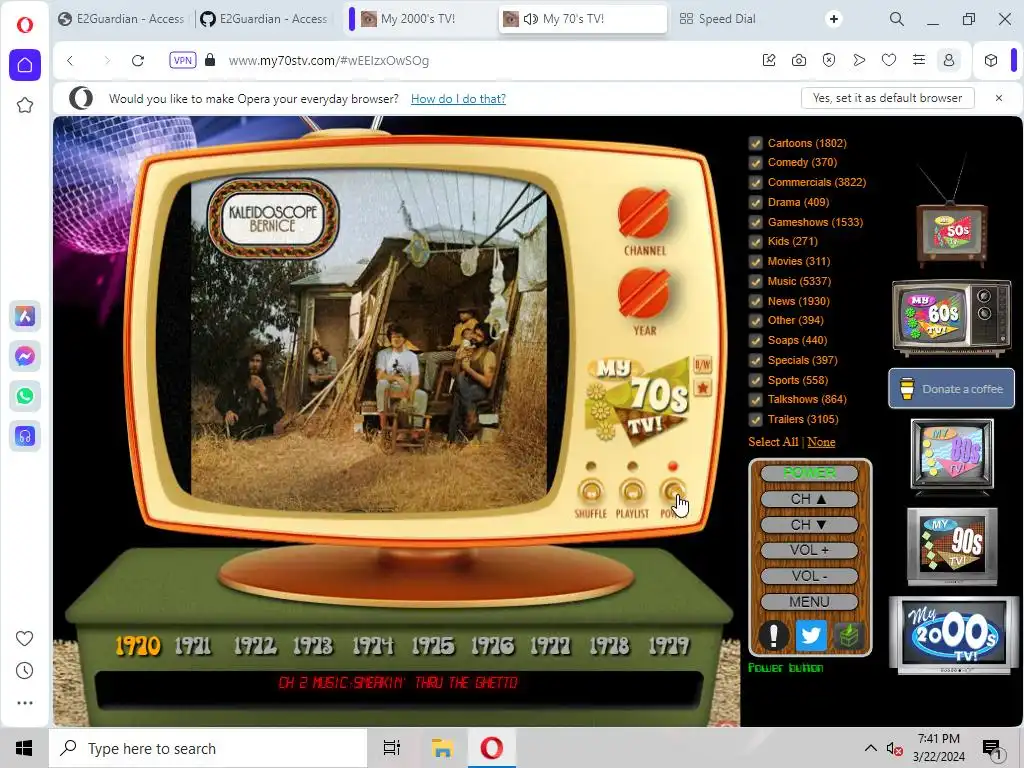Screen dimensions: 1024x768
Task: View site security padlock info
Action: click(210, 60)
